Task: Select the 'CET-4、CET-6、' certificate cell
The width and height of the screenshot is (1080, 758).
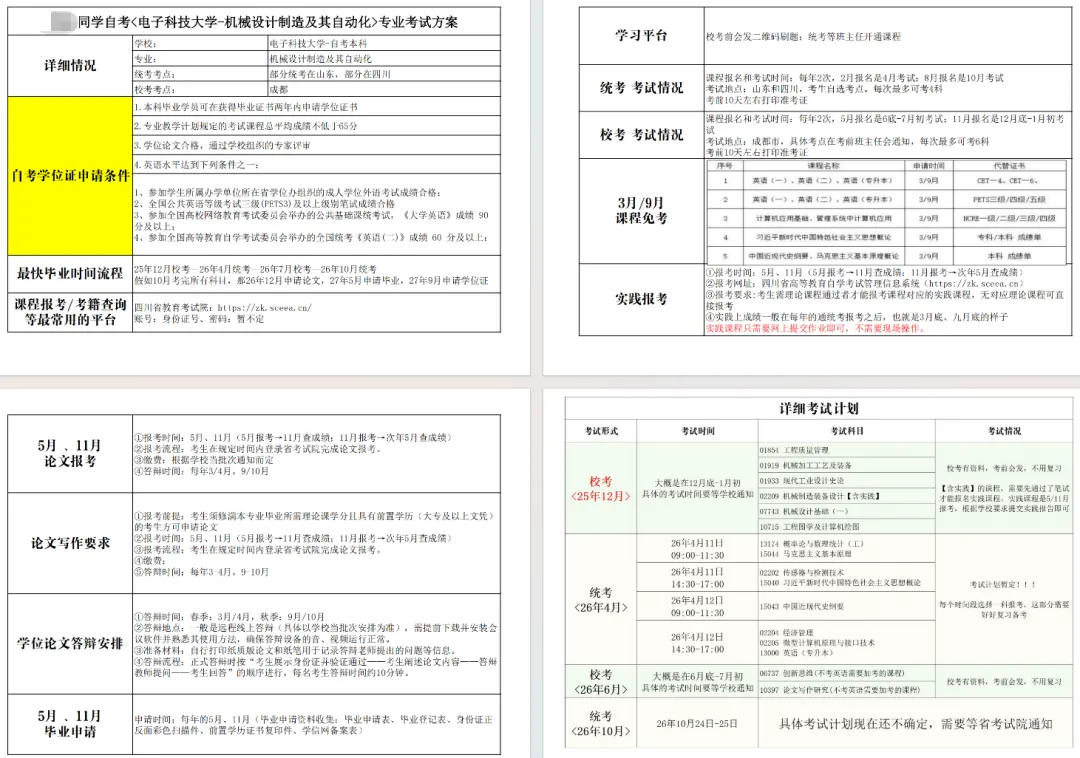Action: tap(1009, 180)
